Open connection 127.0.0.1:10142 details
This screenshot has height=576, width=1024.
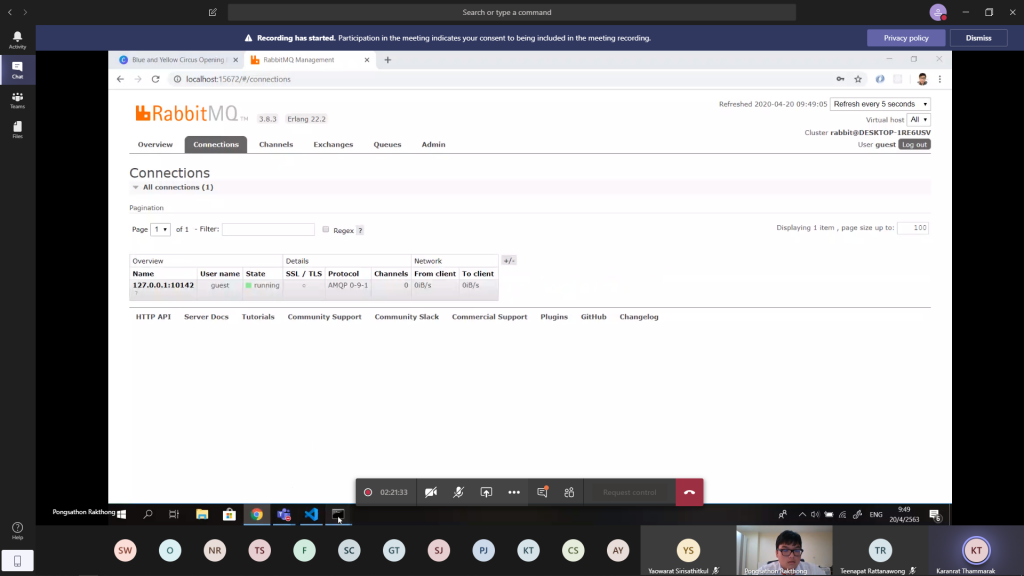(x=163, y=285)
